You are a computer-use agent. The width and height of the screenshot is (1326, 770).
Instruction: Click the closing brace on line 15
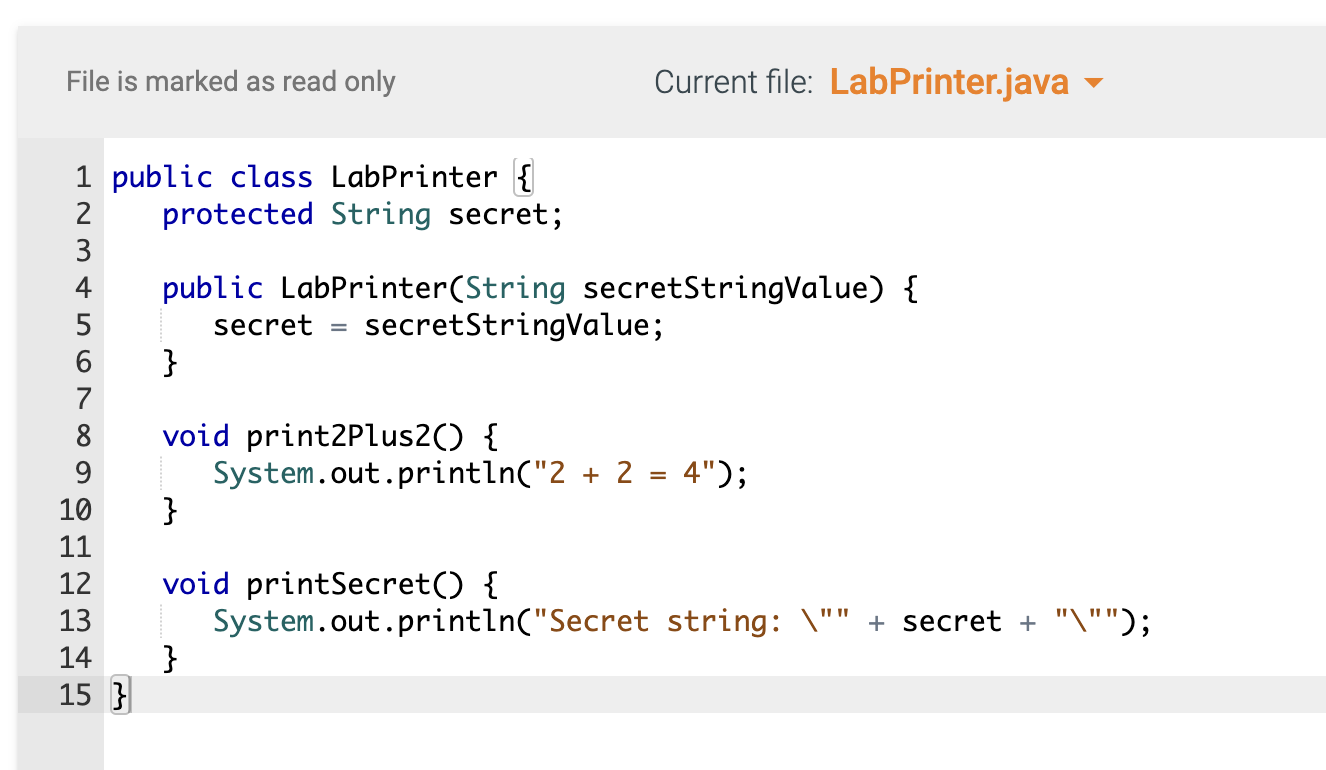click(x=119, y=695)
